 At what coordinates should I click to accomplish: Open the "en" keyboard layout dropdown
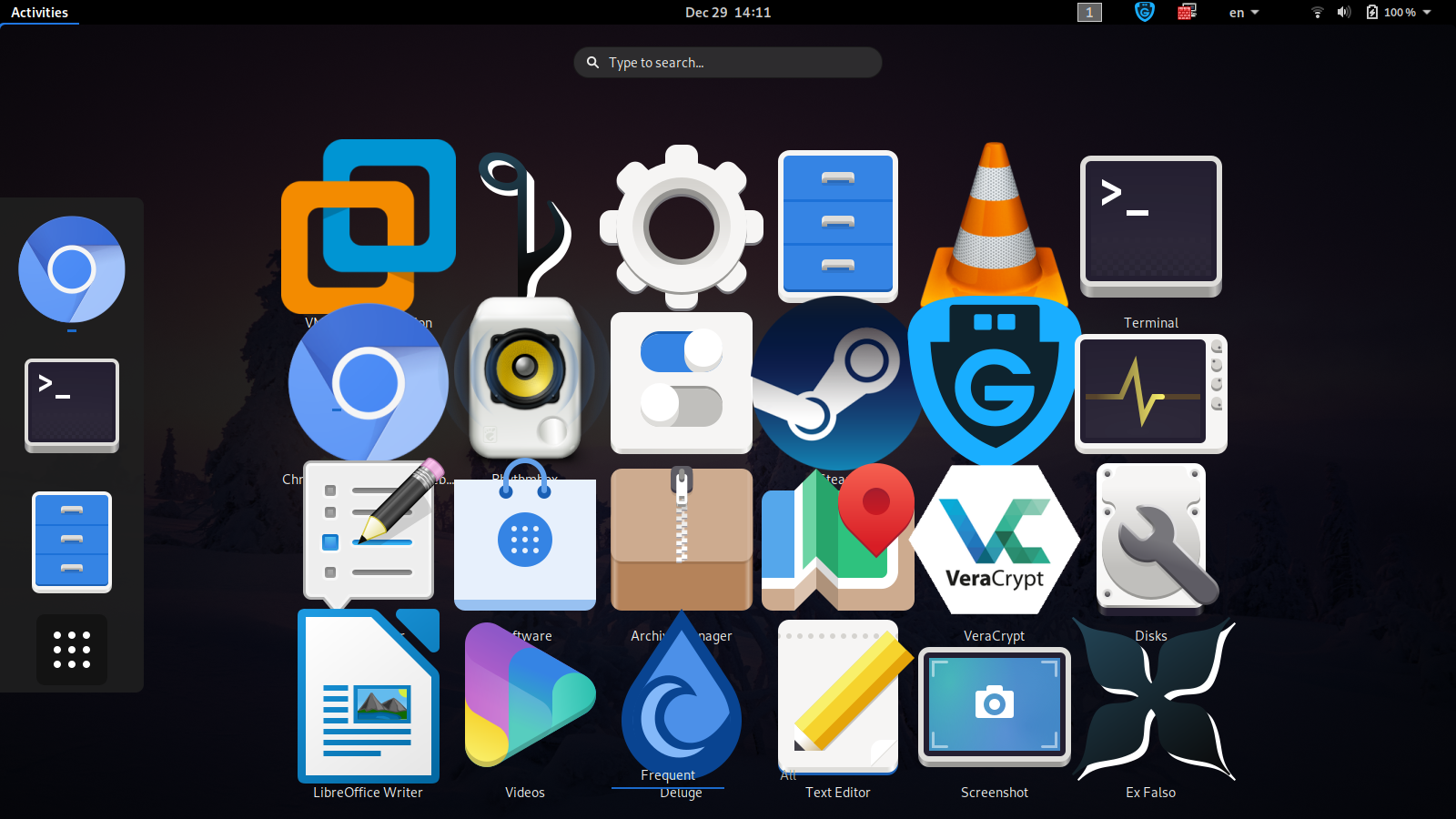[1243, 12]
